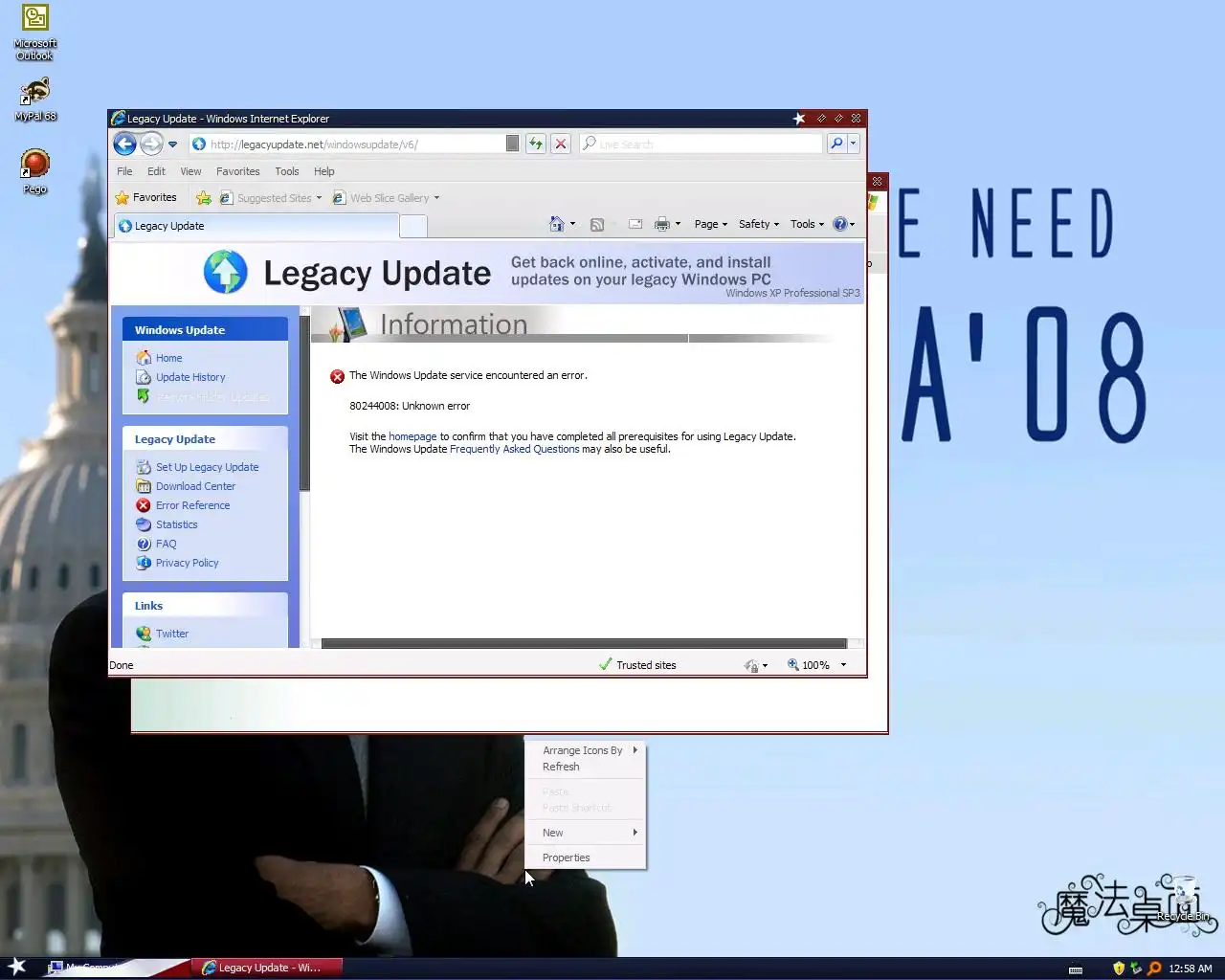Screen dimensions: 1225x980
Task: Open Arrange Icons By submenu
Action: point(586,750)
